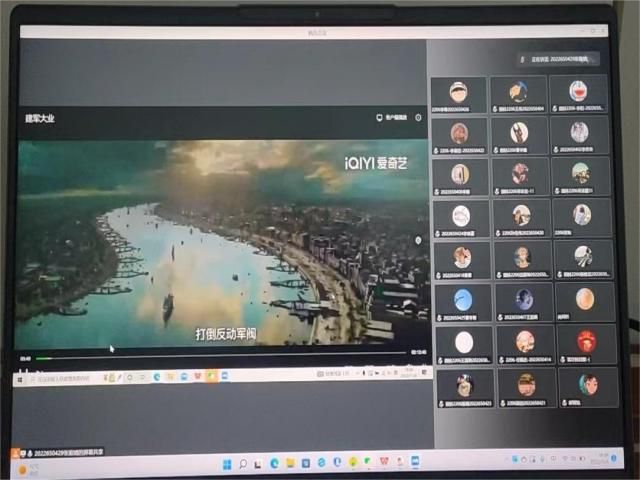
Task: Click the round icon right of 客户端播放
Action: 418,117
